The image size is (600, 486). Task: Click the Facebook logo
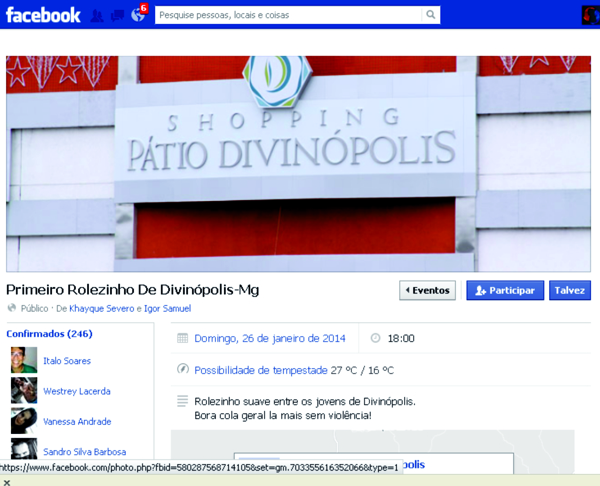point(43,15)
